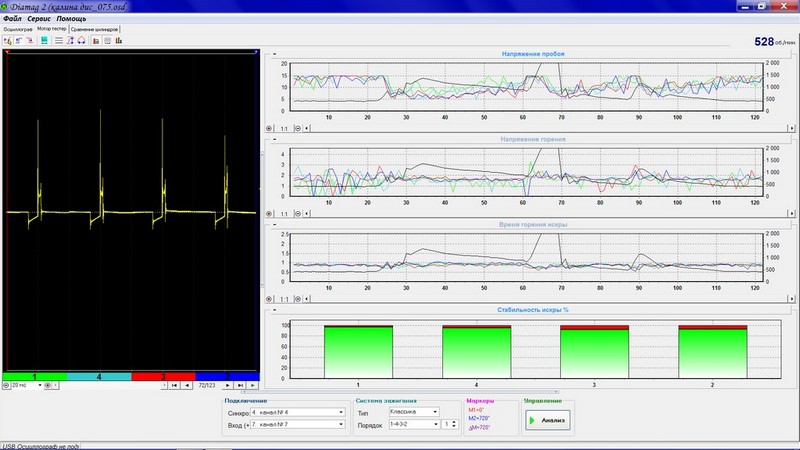Viewport: 800px width, 450px height.
Task: Click the ΔM=720° marker label
Action: coord(479,428)
